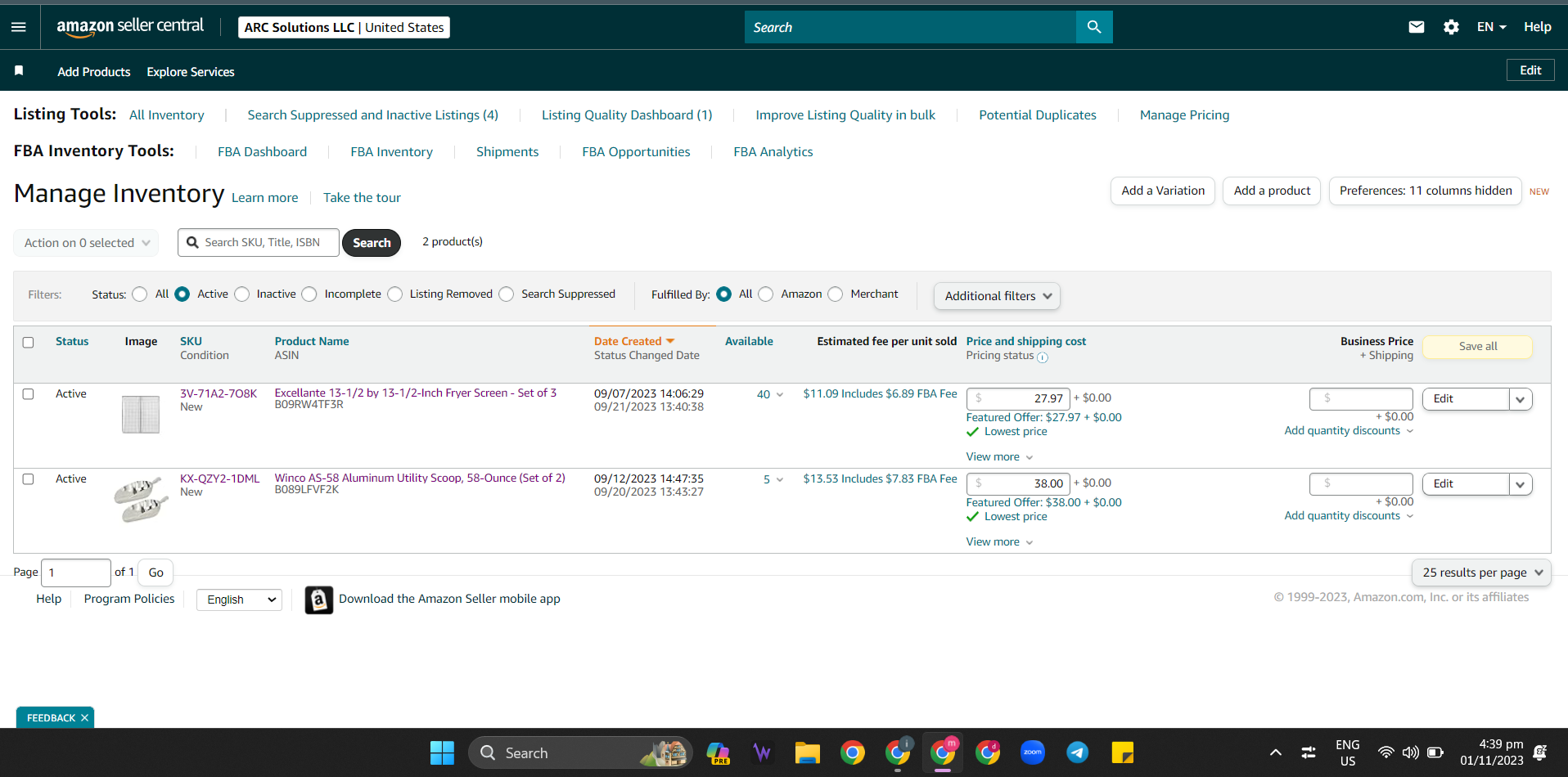Screen dimensions: 1568x777
Task: Click the magnifier button in top search bar
Action: click(x=1094, y=27)
